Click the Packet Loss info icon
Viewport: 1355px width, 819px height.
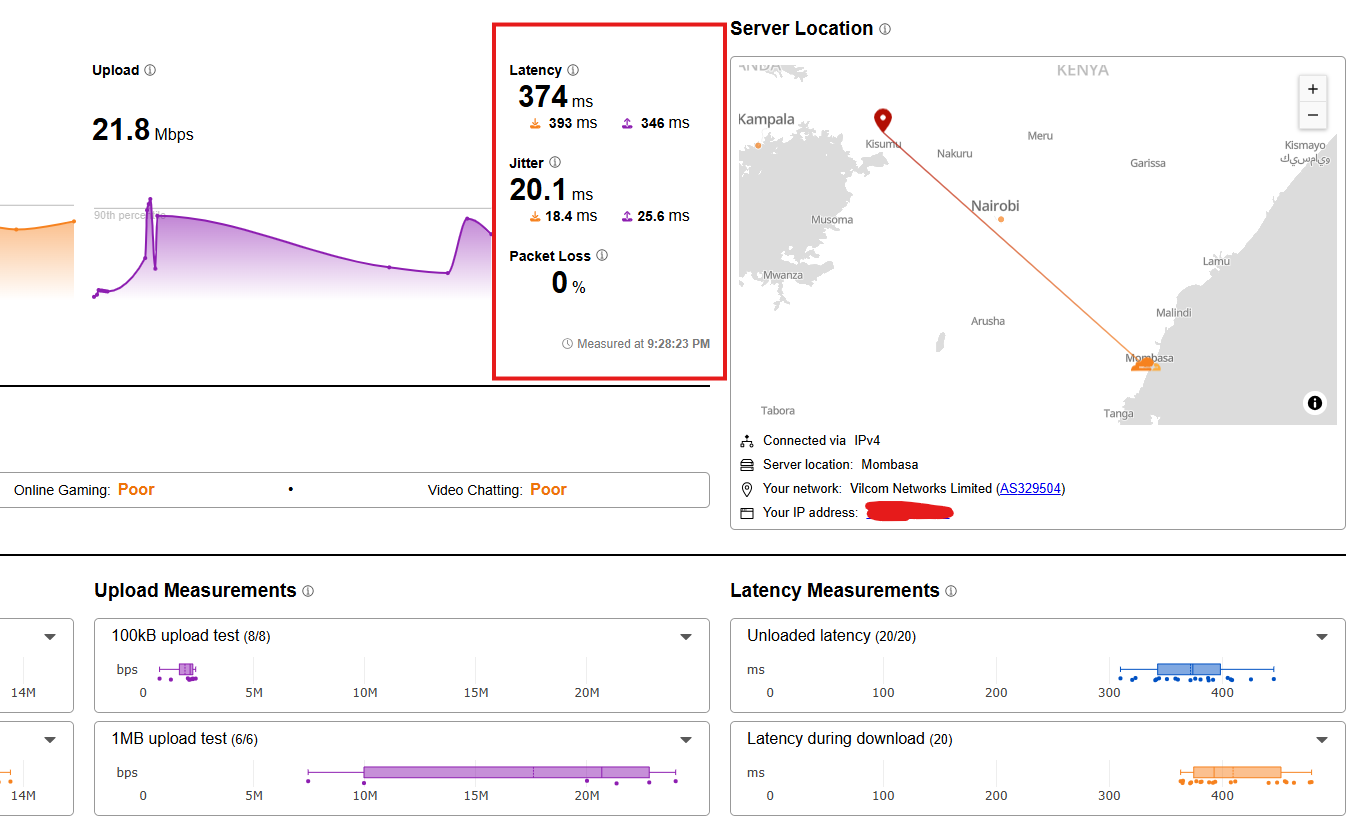[x=602, y=255]
